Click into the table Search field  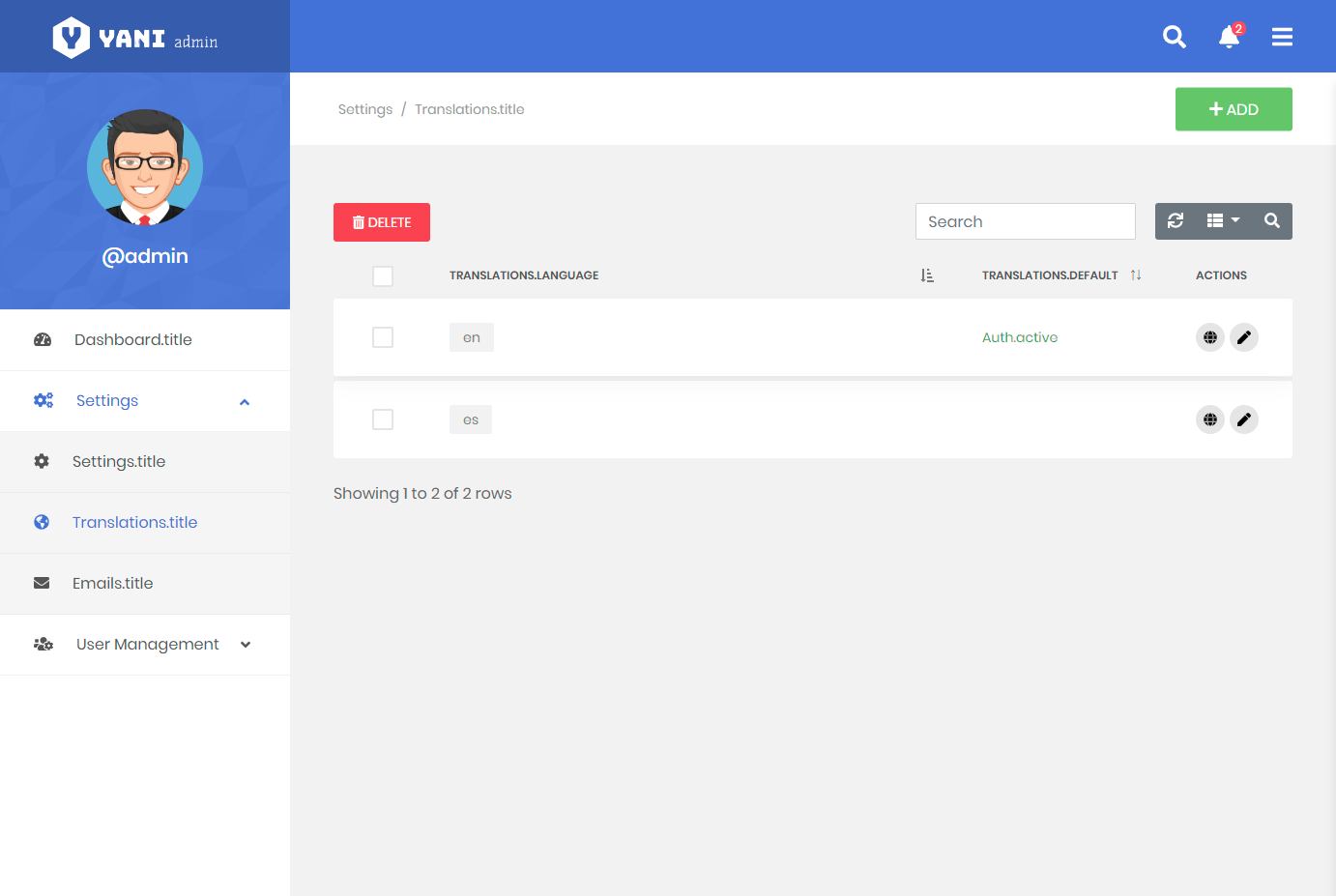(x=1025, y=221)
